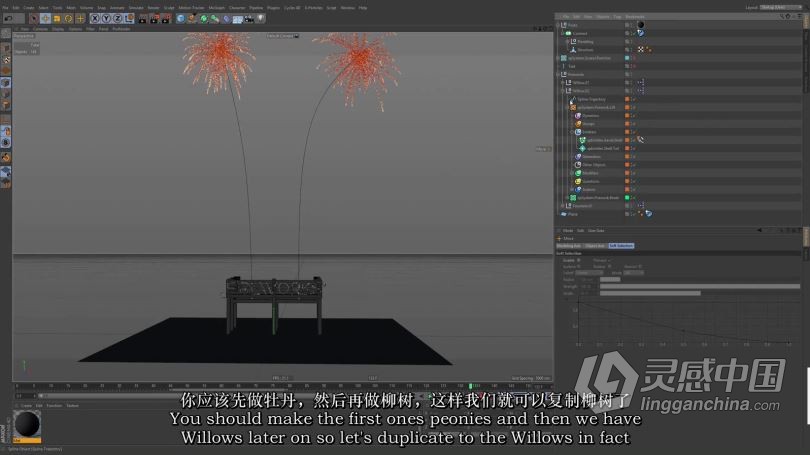Screen dimensions: 810x455
Task: Select the Scale tool
Action: pos(57,19)
